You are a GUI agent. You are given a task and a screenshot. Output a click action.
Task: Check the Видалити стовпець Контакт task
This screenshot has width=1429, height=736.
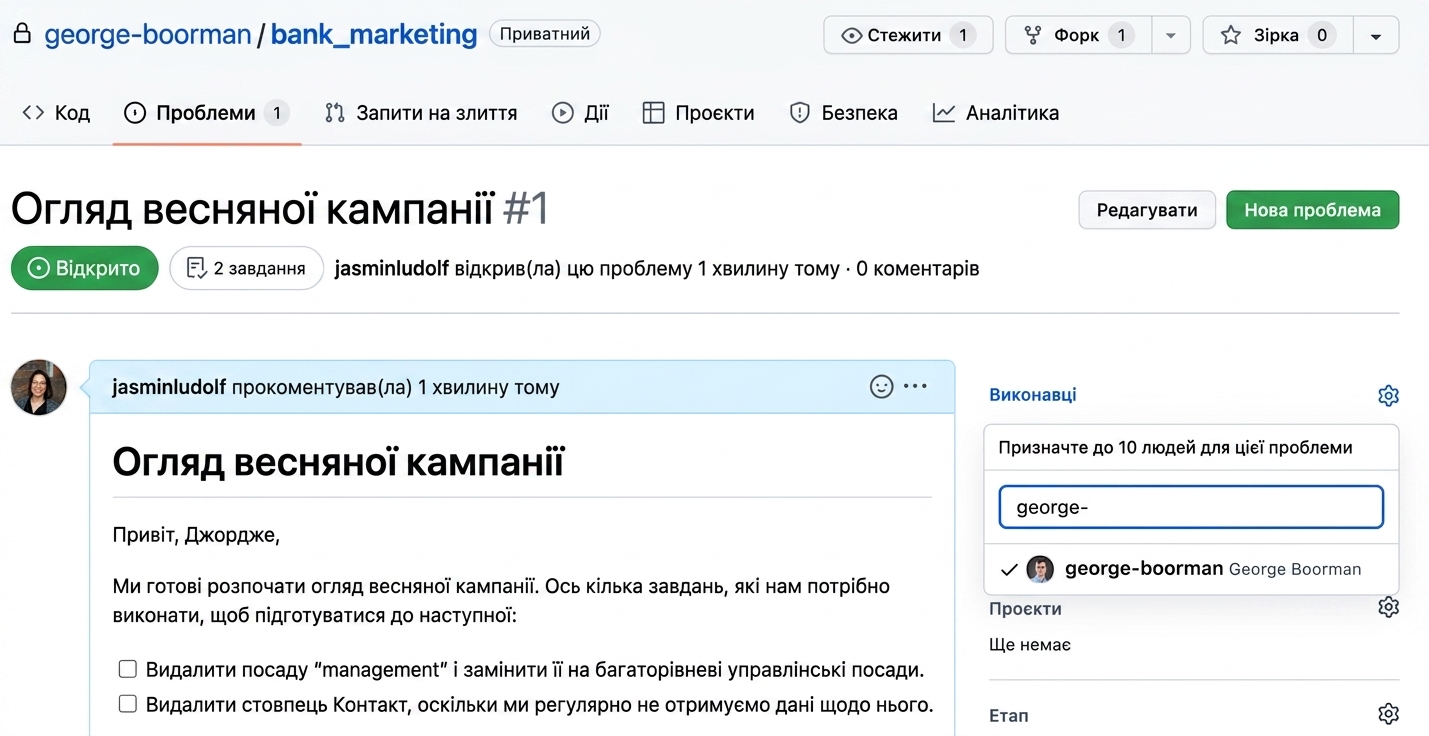[127, 704]
